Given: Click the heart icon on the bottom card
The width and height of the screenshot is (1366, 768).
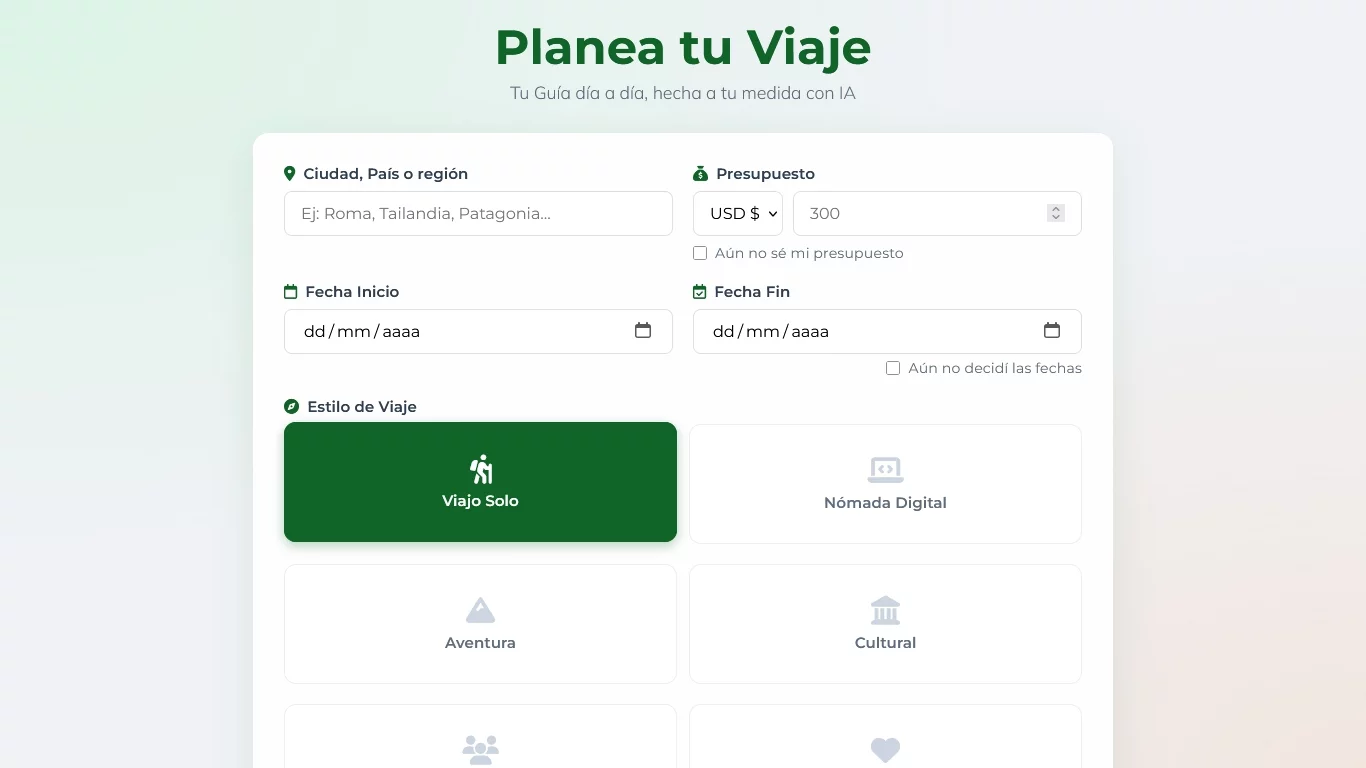Looking at the screenshot, I should tap(885, 750).
